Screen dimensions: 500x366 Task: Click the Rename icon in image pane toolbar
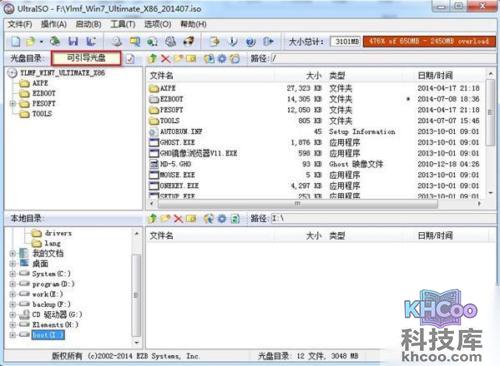pyautogui.click(x=191, y=59)
